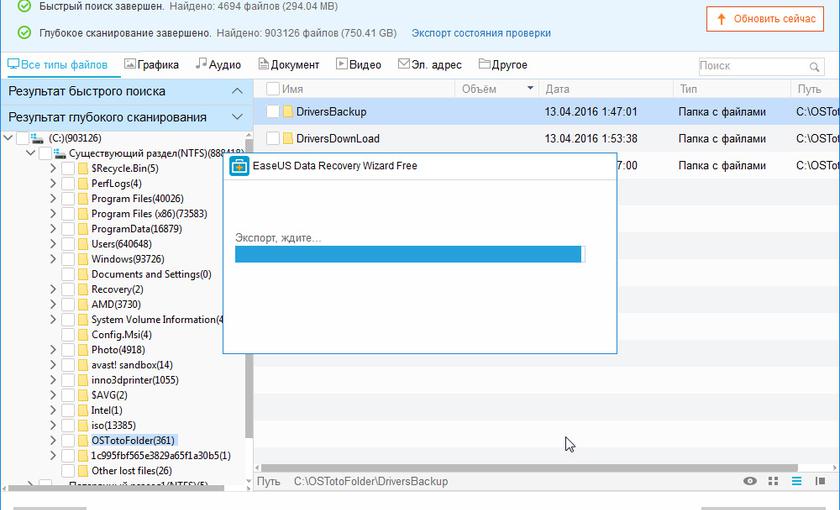Check the OSTotoFolder(361) checkbox
Screen dimensions: 840x510
(68, 440)
